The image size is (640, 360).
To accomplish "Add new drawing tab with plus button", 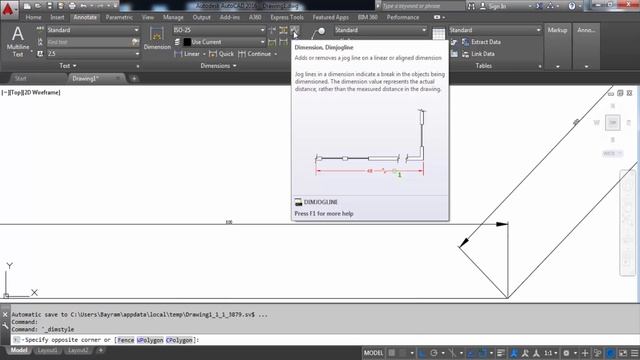I will coord(134,78).
